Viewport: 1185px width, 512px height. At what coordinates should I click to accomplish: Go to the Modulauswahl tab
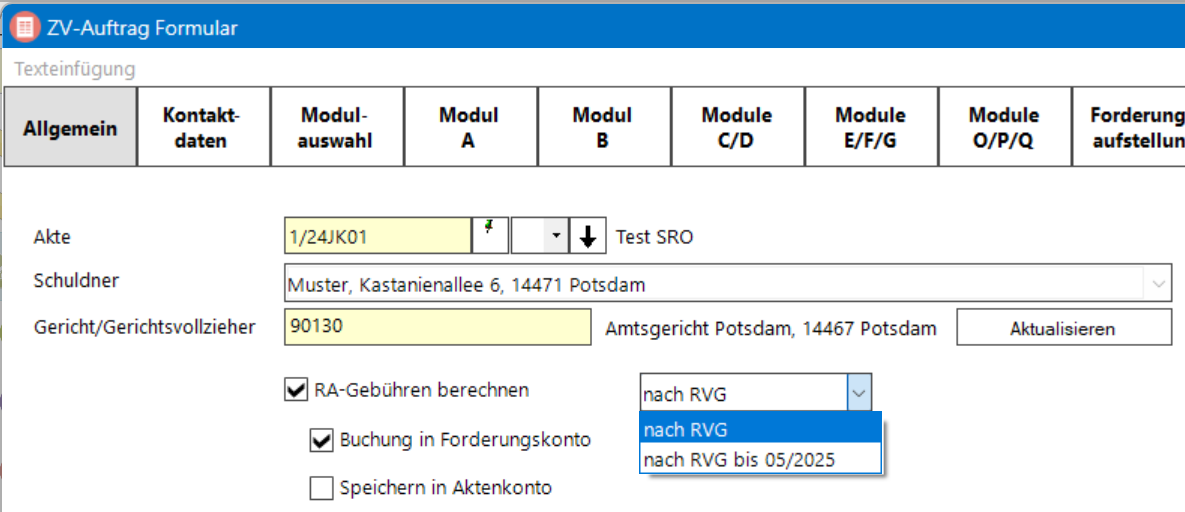[337, 127]
